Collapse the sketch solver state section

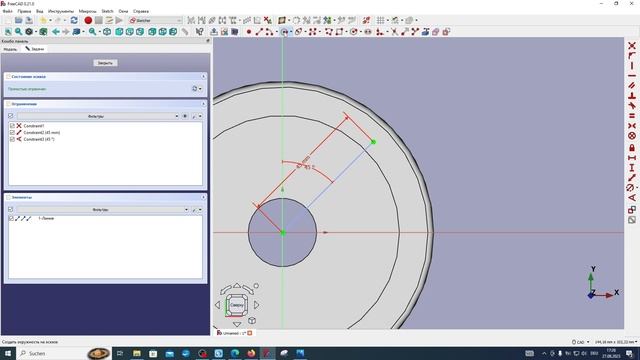(203, 76)
